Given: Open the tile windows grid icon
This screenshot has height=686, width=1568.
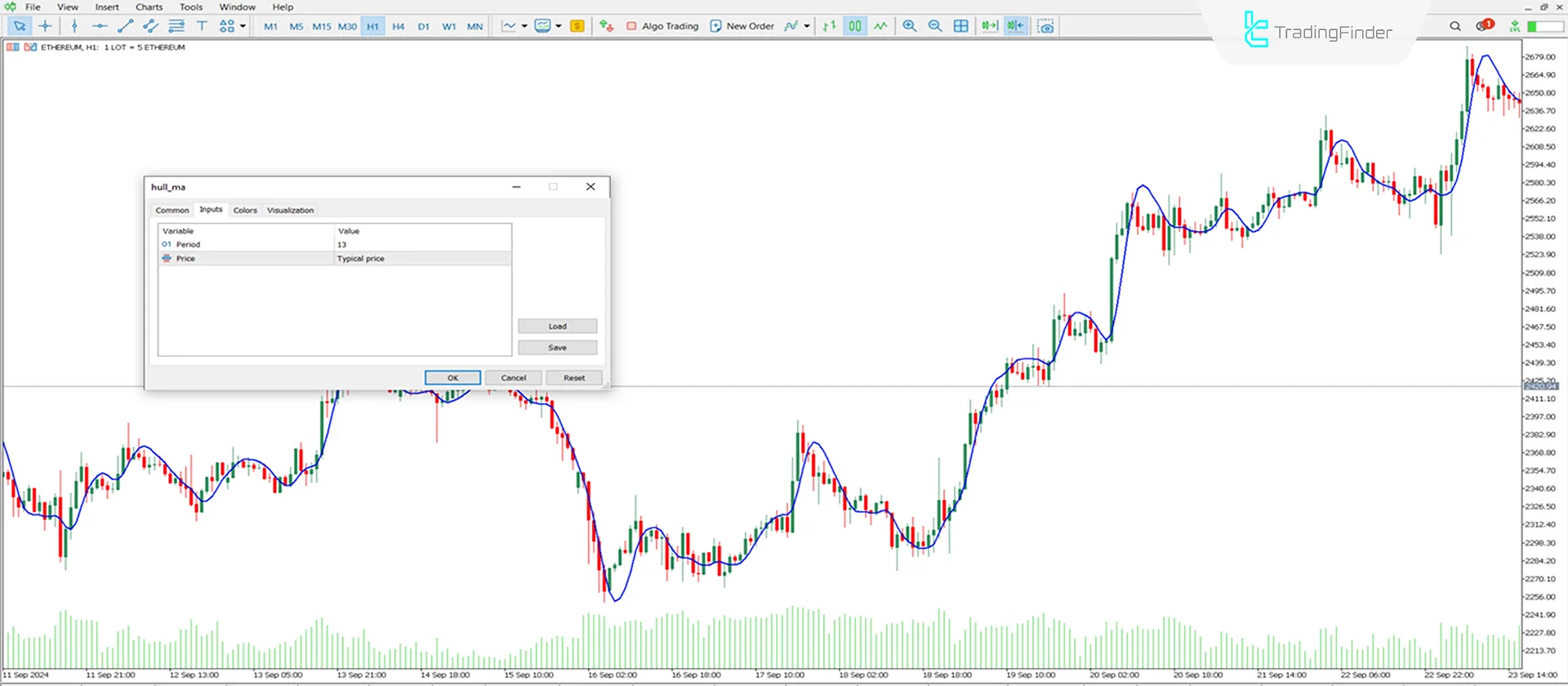Looking at the screenshot, I should click(x=961, y=26).
